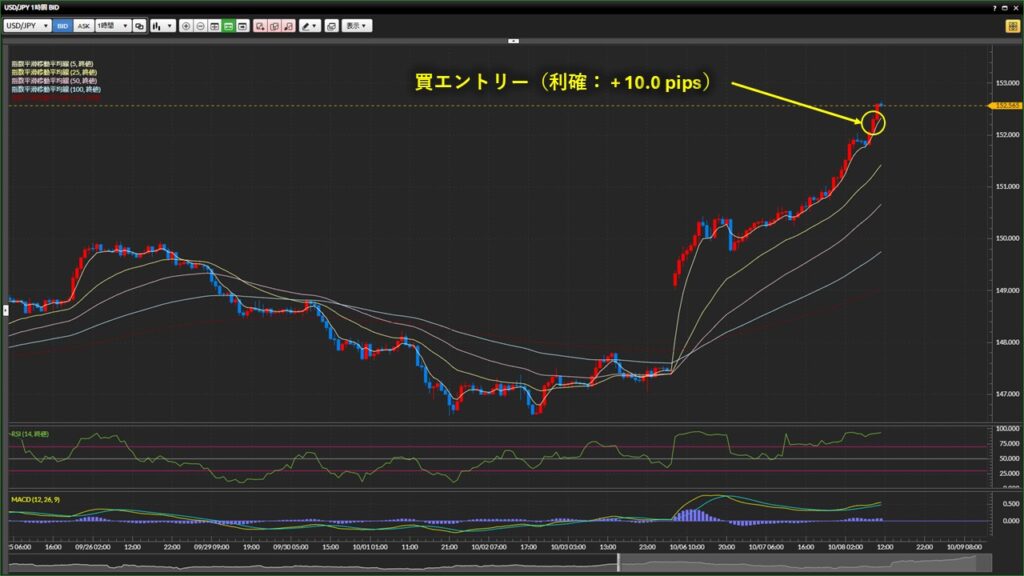Toggle the green highlighted layout icon
This screenshot has width=1024, height=576.
click(x=229, y=26)
